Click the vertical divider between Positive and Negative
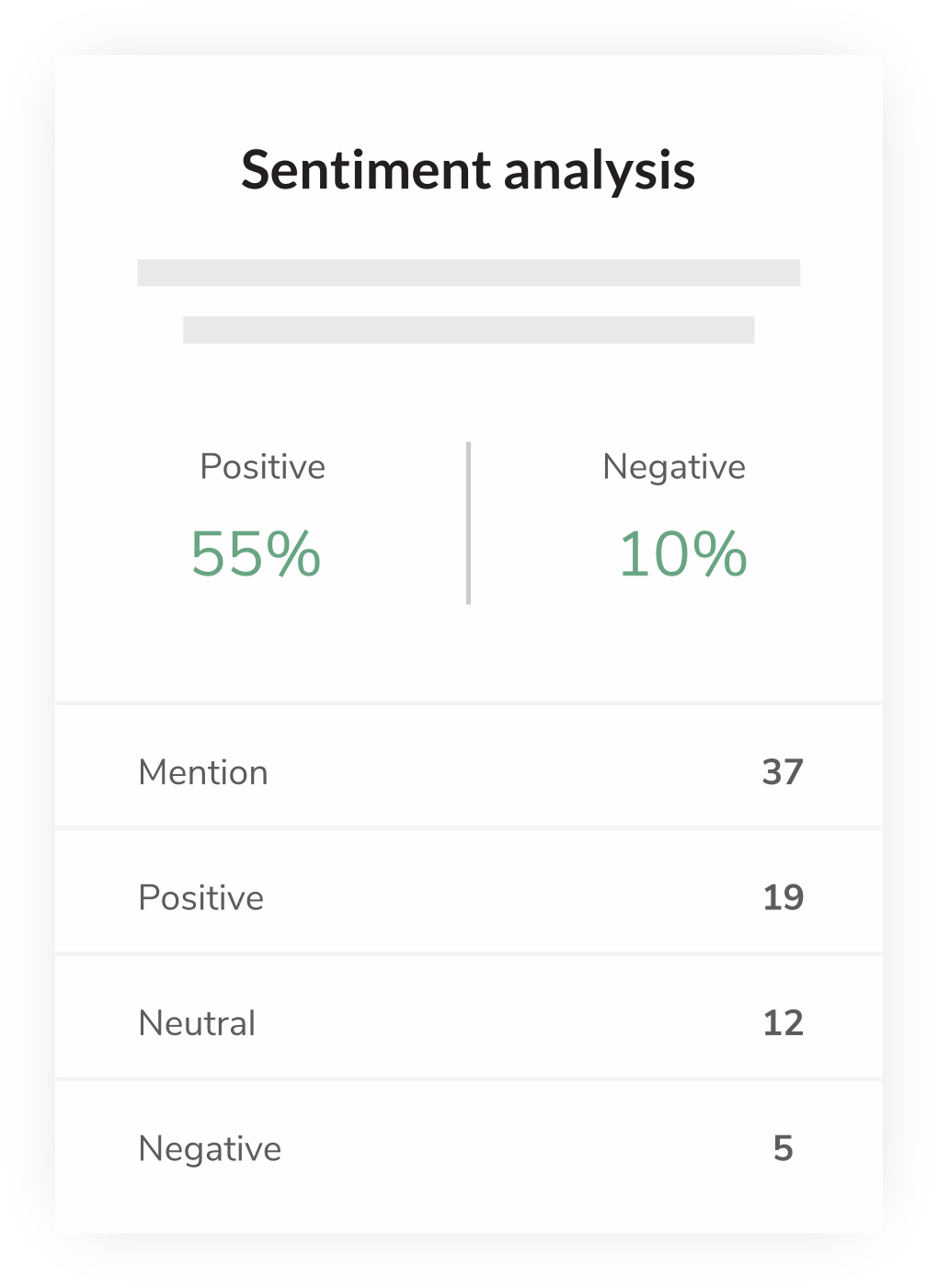Screen dimensions: 938x1288 (469, 523)
